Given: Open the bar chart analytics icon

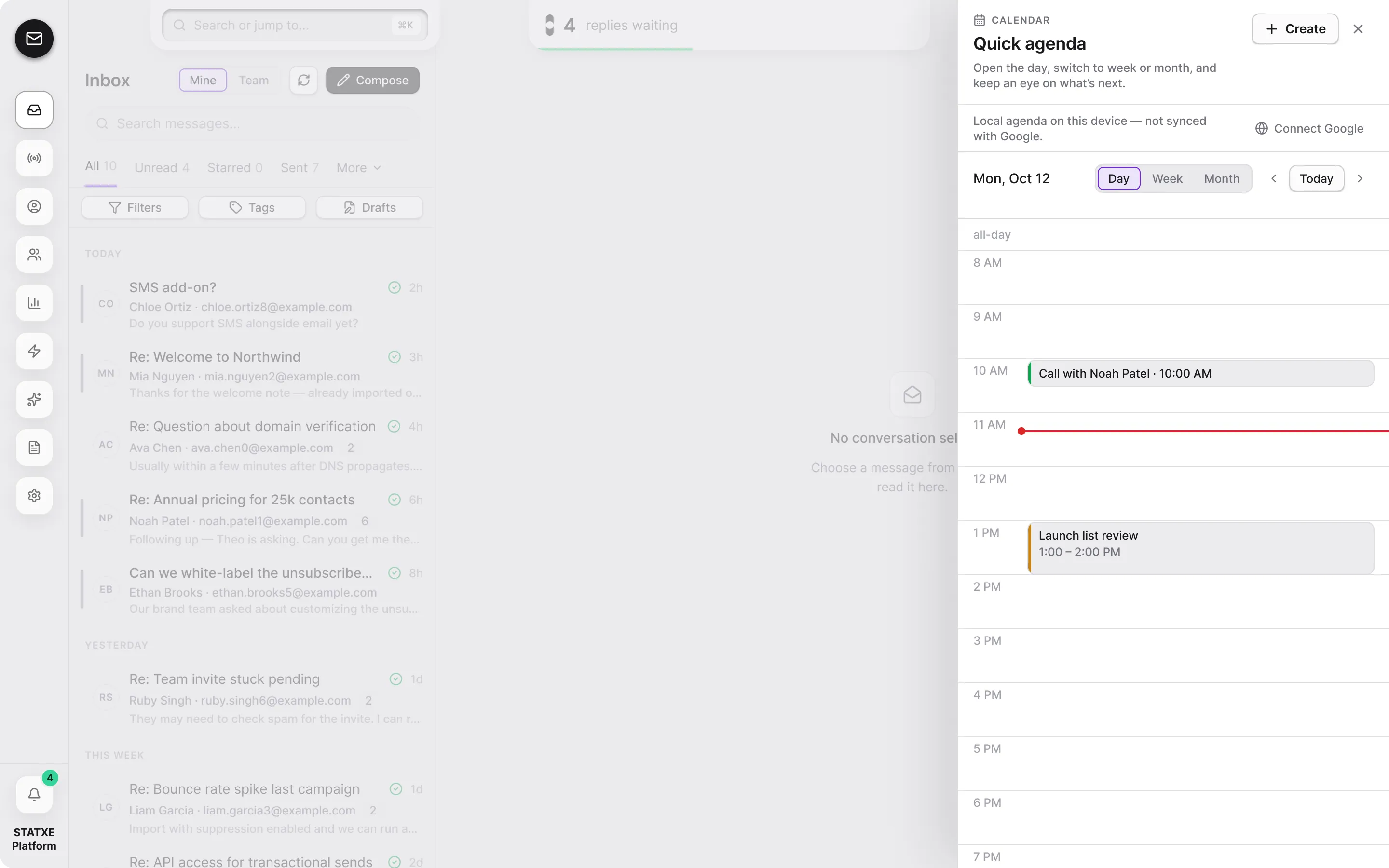Looking at the screenshot, I should [34, 302].
